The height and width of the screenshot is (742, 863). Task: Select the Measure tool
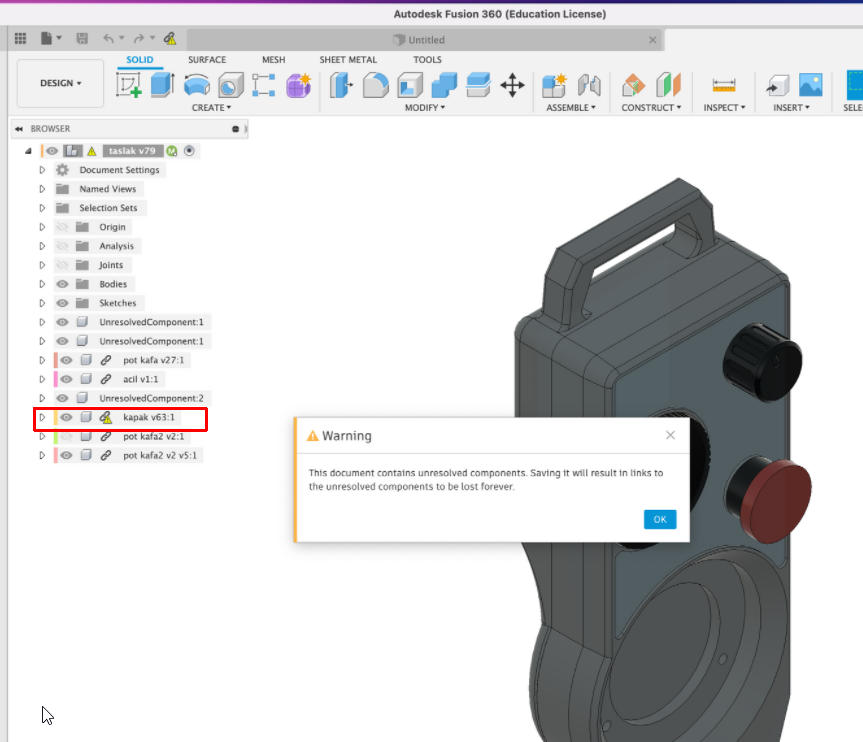point(724,85)
